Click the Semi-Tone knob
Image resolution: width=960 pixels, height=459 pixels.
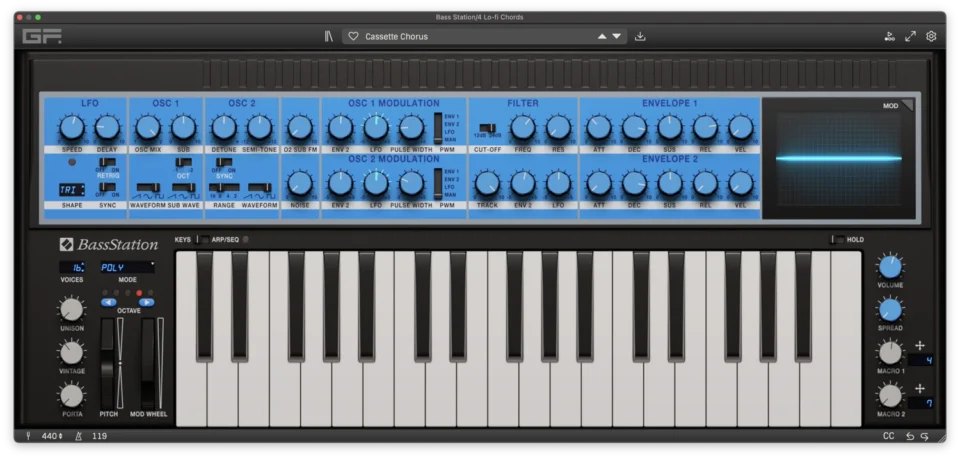[260, 129]
